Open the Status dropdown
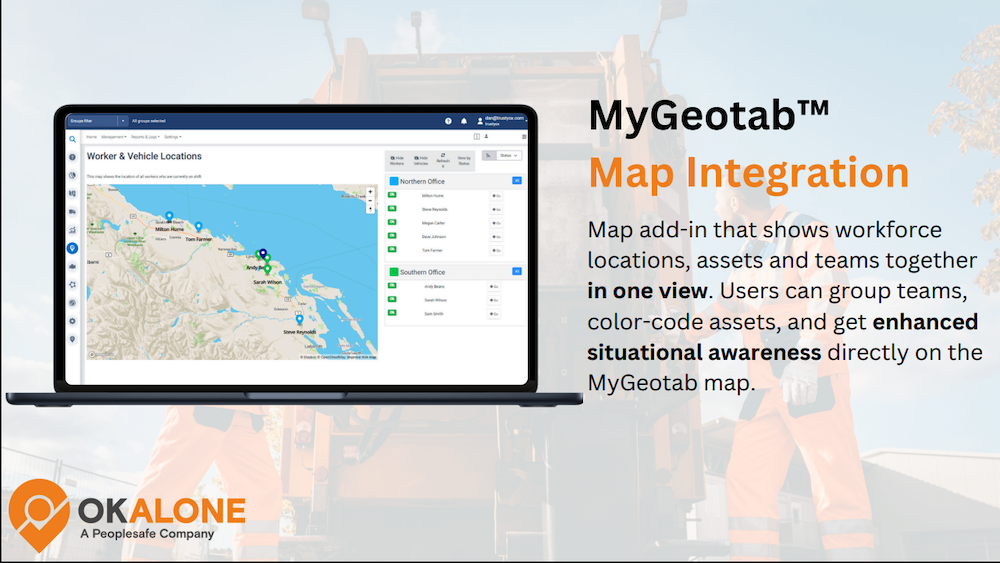This screenshot has height=563, width=1000. (509, 156)
